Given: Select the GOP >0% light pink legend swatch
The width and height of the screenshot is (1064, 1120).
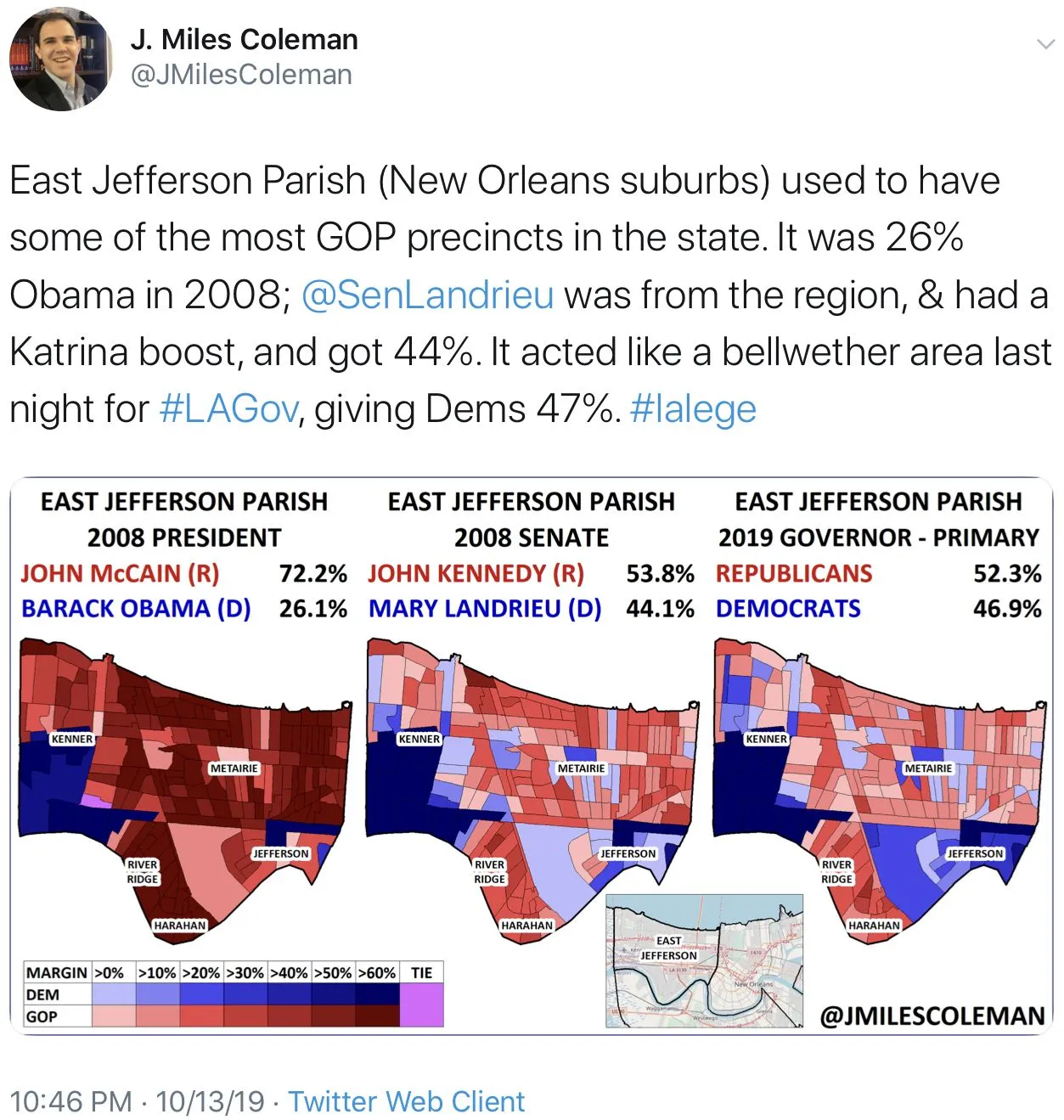Looking at the screenshot, I should click(114, 1016).
